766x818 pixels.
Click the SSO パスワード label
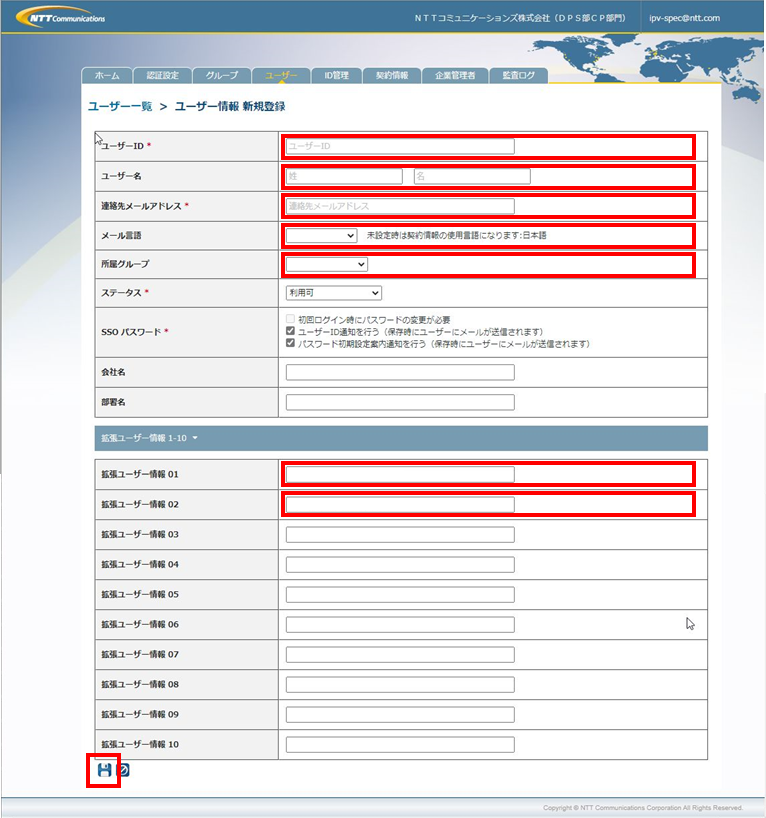(131, 332)
